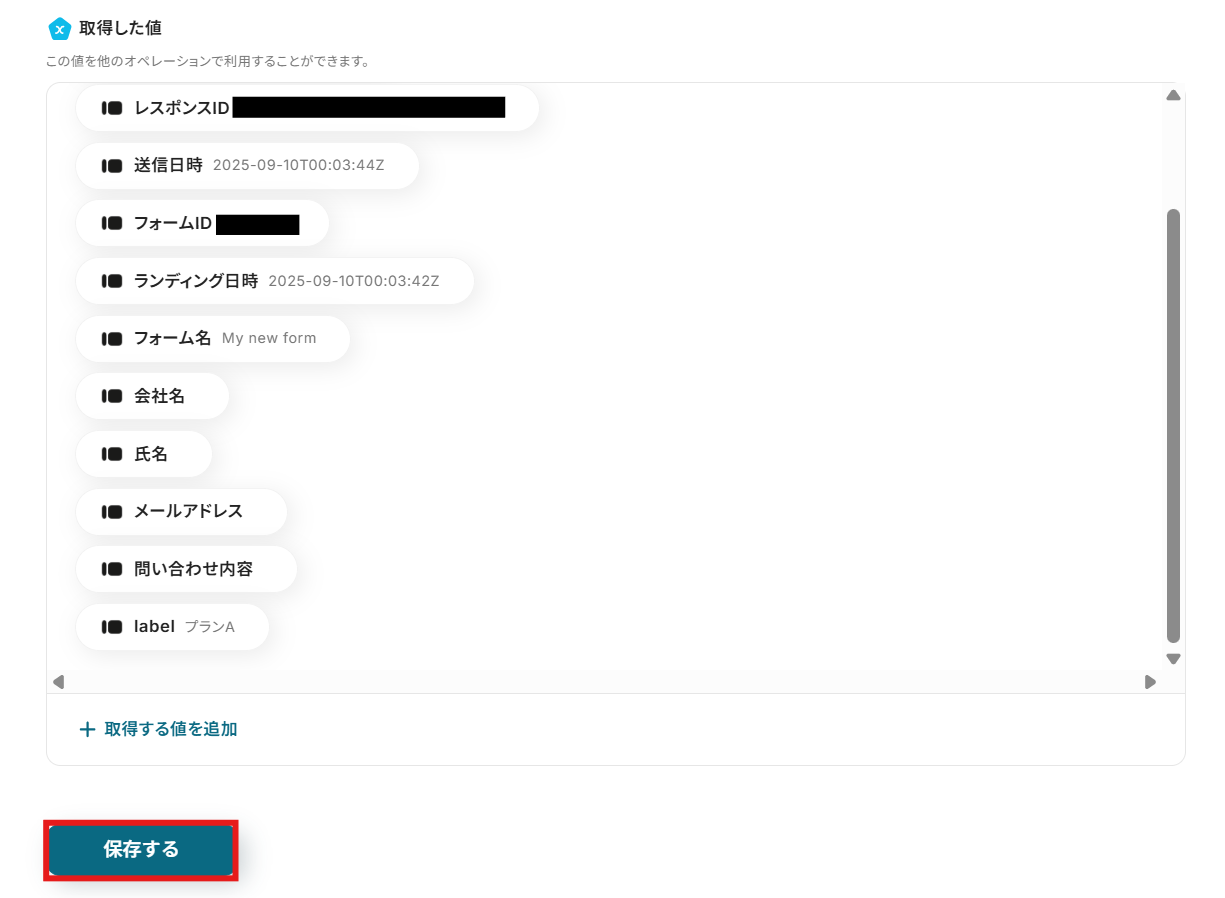
Task: Click the chip icon next to 送信日時
Action: (x=112, y=166)
